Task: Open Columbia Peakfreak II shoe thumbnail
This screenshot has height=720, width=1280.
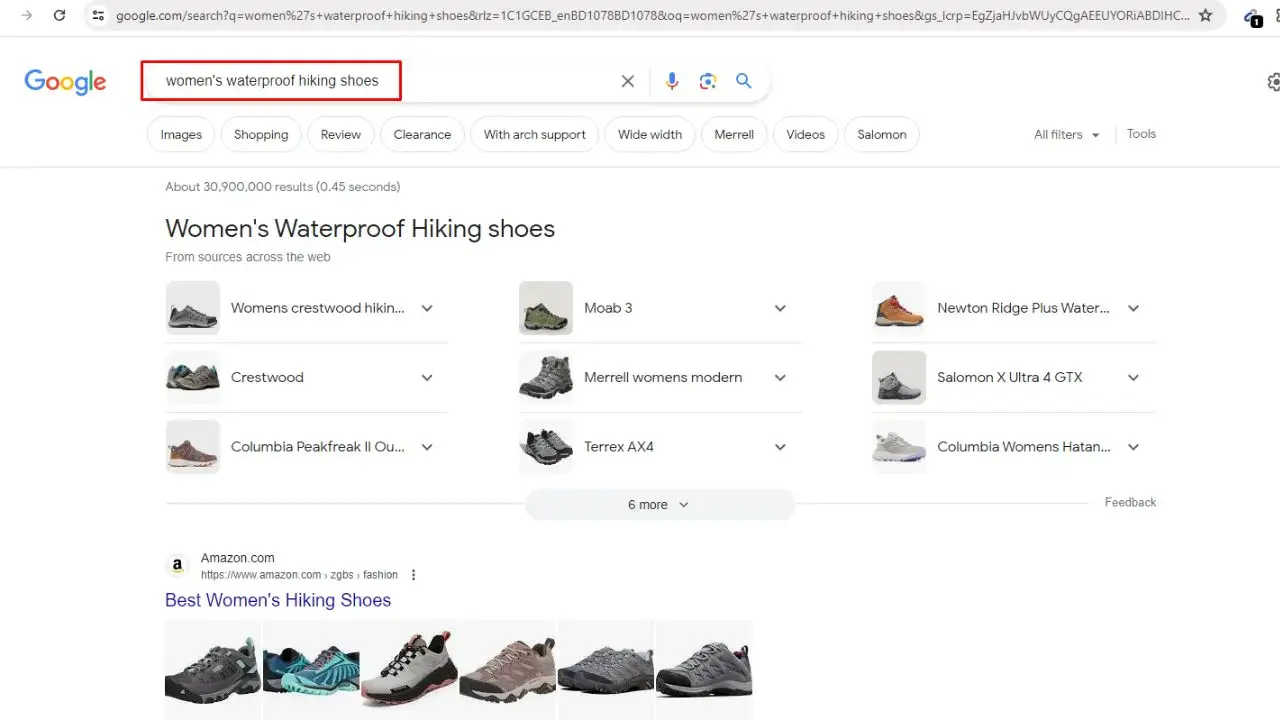Action: (193, 447)
